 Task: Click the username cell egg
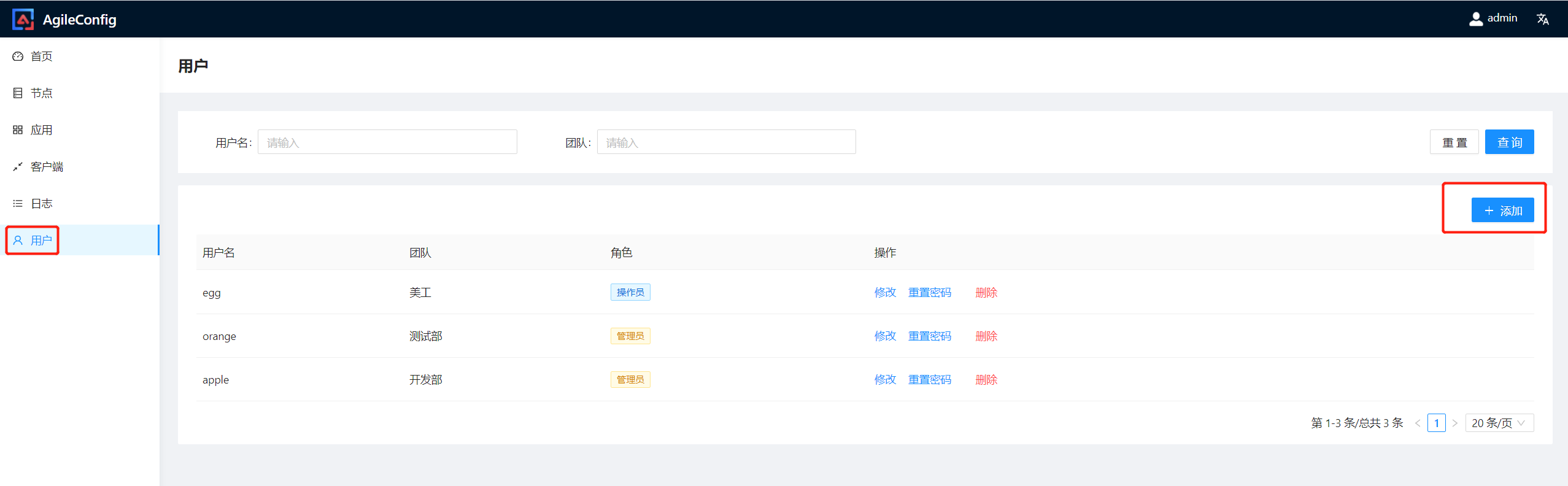[x=212, y=293]
